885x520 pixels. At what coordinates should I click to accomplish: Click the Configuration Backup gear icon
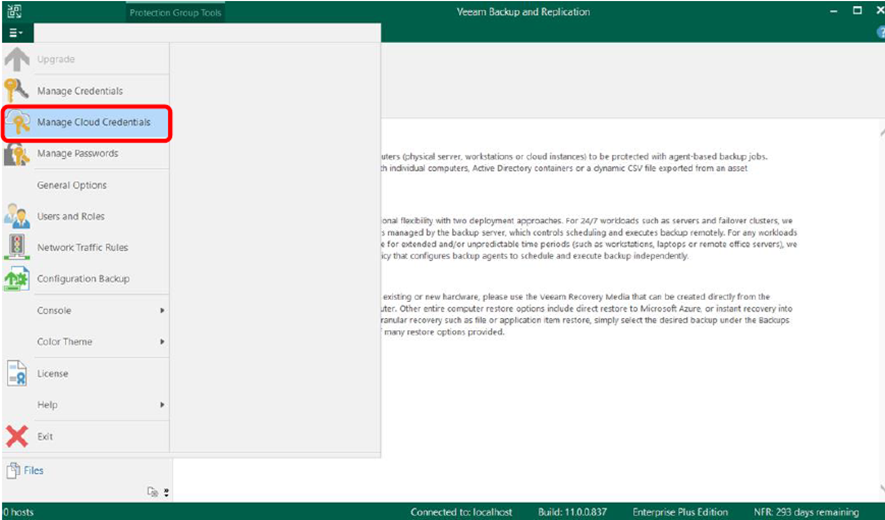17,279
